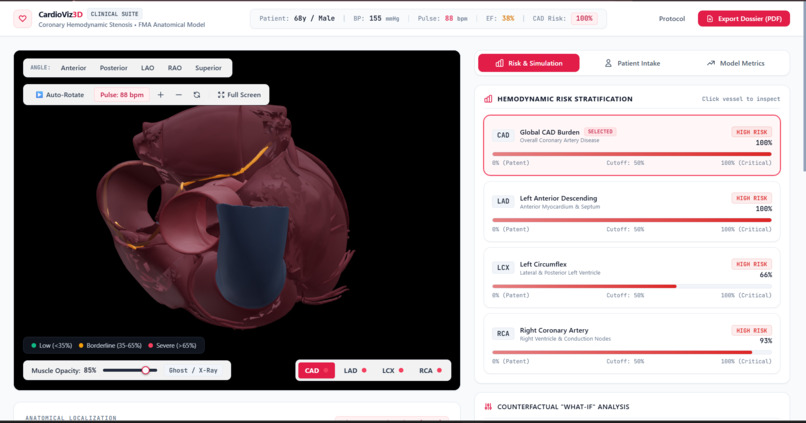
Task: Click the Hemodynamic Risk Stratification chart icon
Action: click(x=488, y=99)
